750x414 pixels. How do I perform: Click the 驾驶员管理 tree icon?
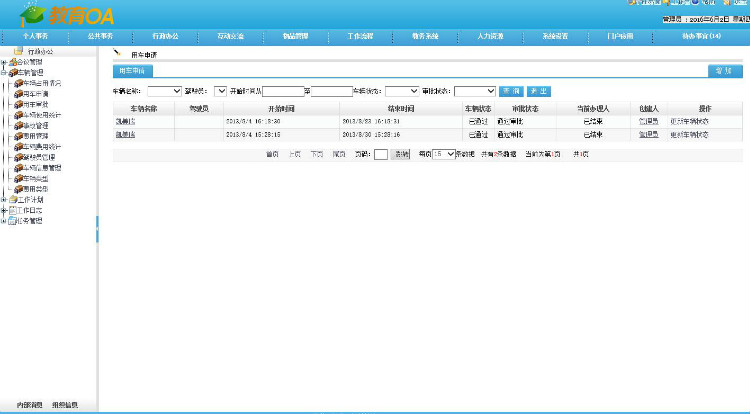pyautogui.click(x=18, y=157)
